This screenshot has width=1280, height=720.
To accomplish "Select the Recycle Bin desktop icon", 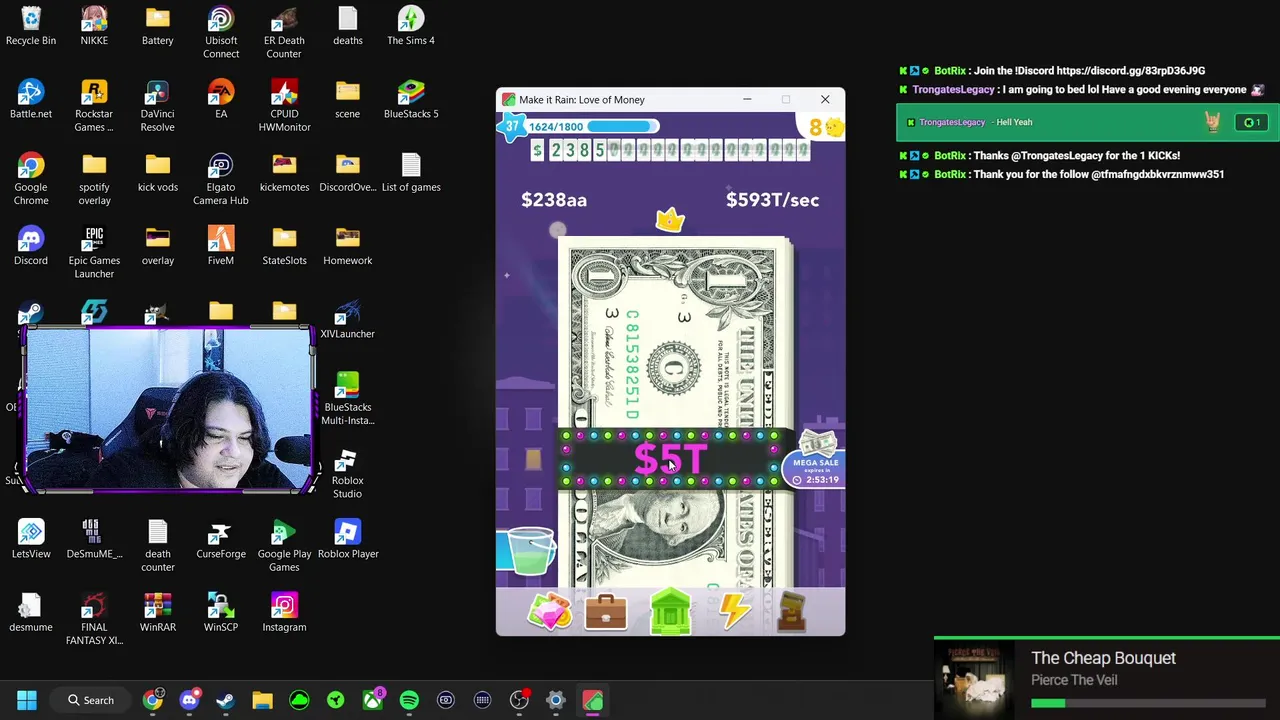I will tap(31, 26).
